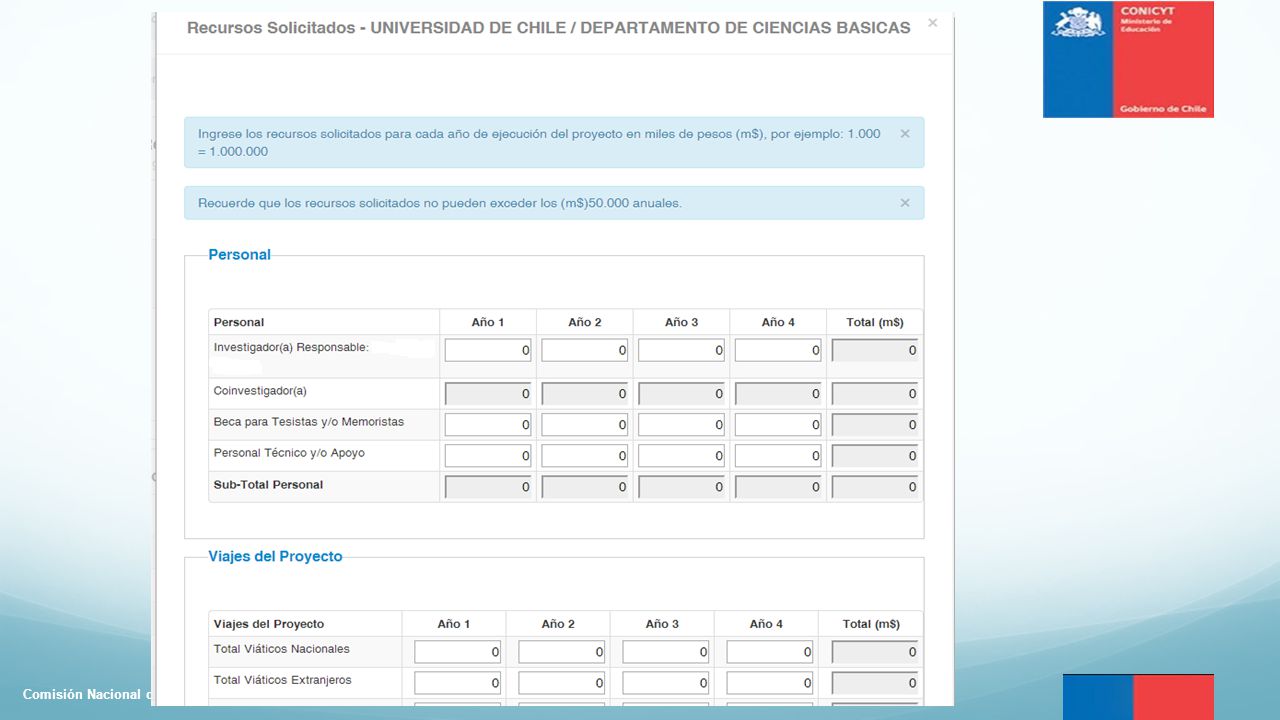
Task: Dismiss the 'Ingrese los recursos solicitados' alert
Action: coord(905,133)
